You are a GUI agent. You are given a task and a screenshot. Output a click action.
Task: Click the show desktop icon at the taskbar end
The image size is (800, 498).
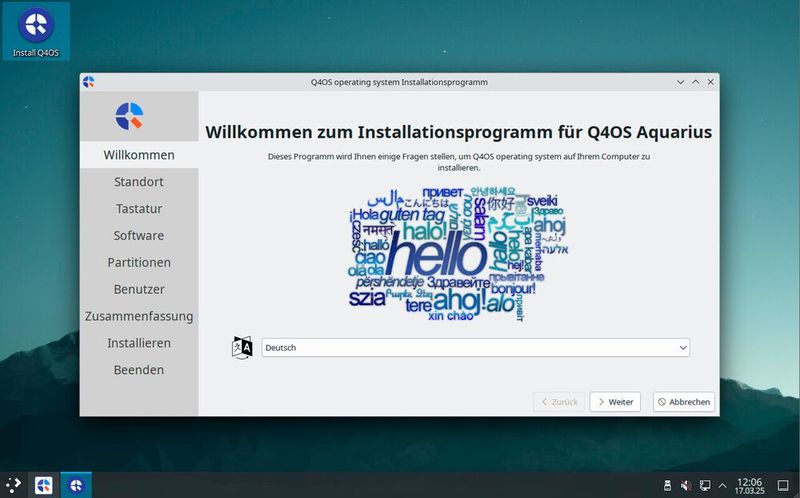(x=783, y=485)
